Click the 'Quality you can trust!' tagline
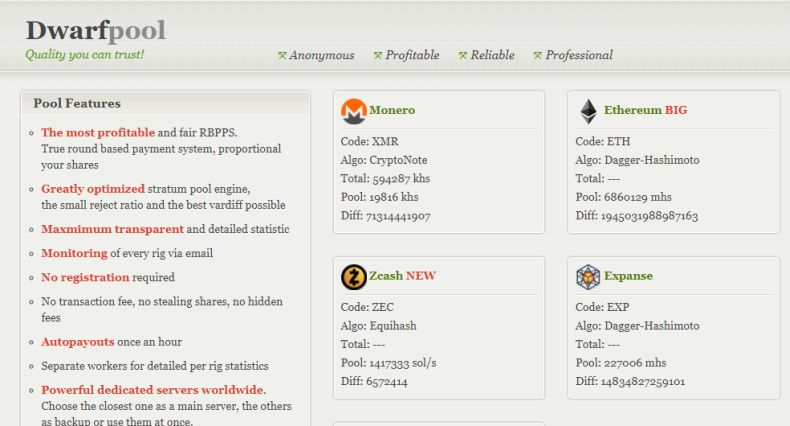790x426 pixels. (x=85, y=54)
